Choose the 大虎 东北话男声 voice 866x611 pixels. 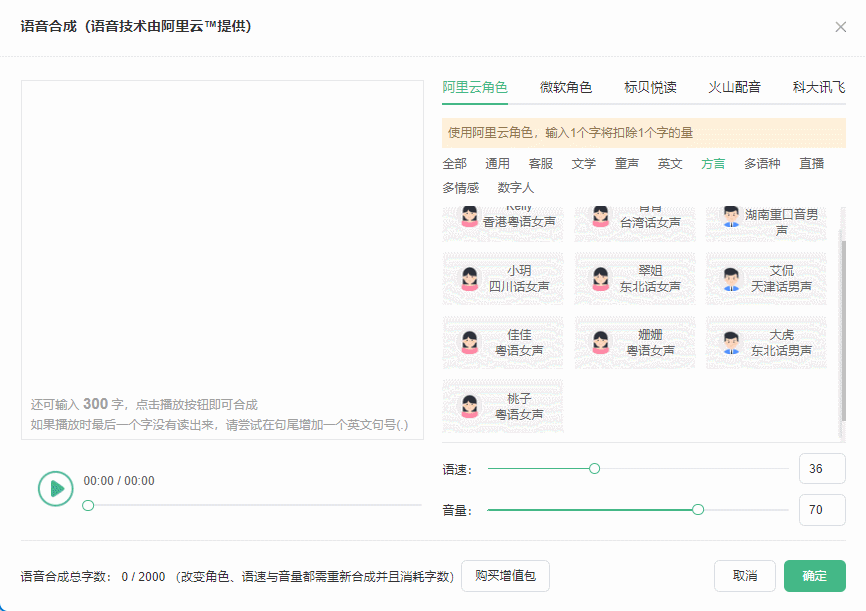(x=766, y=343)
